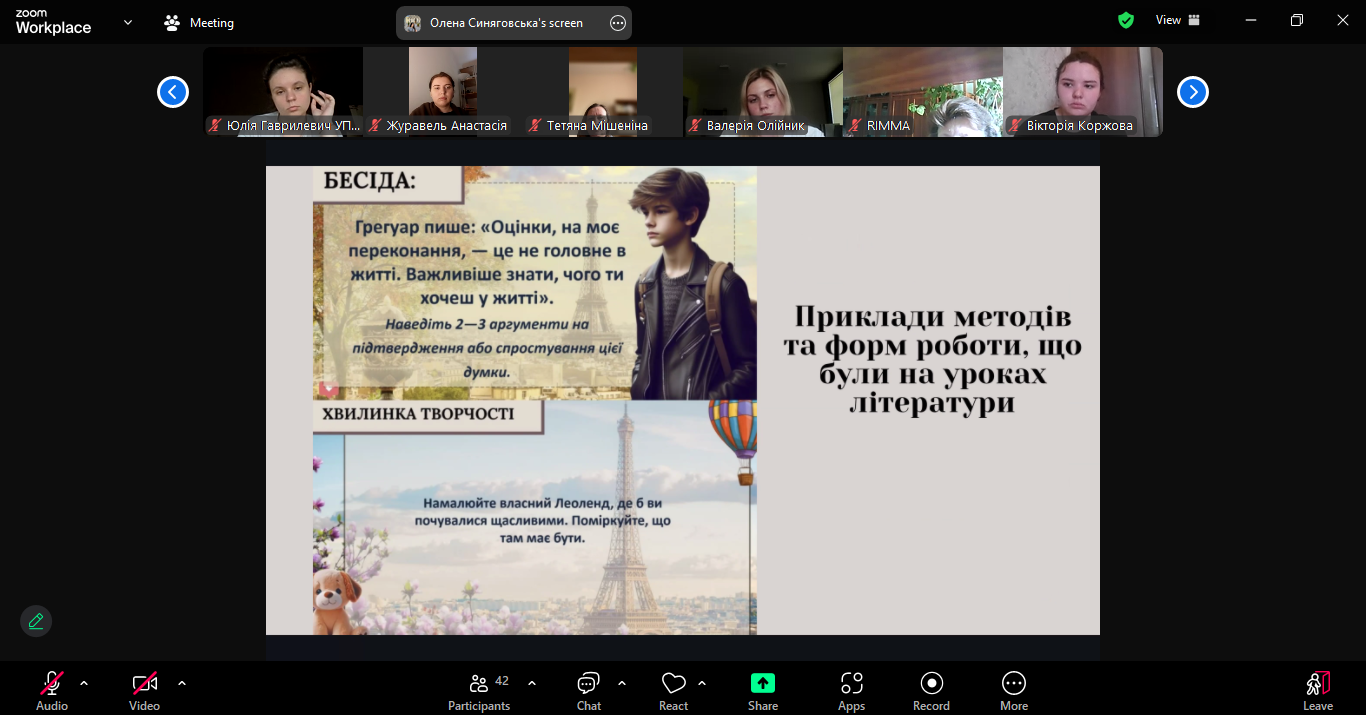Open the Apps menu icon

tap(851, 683)
